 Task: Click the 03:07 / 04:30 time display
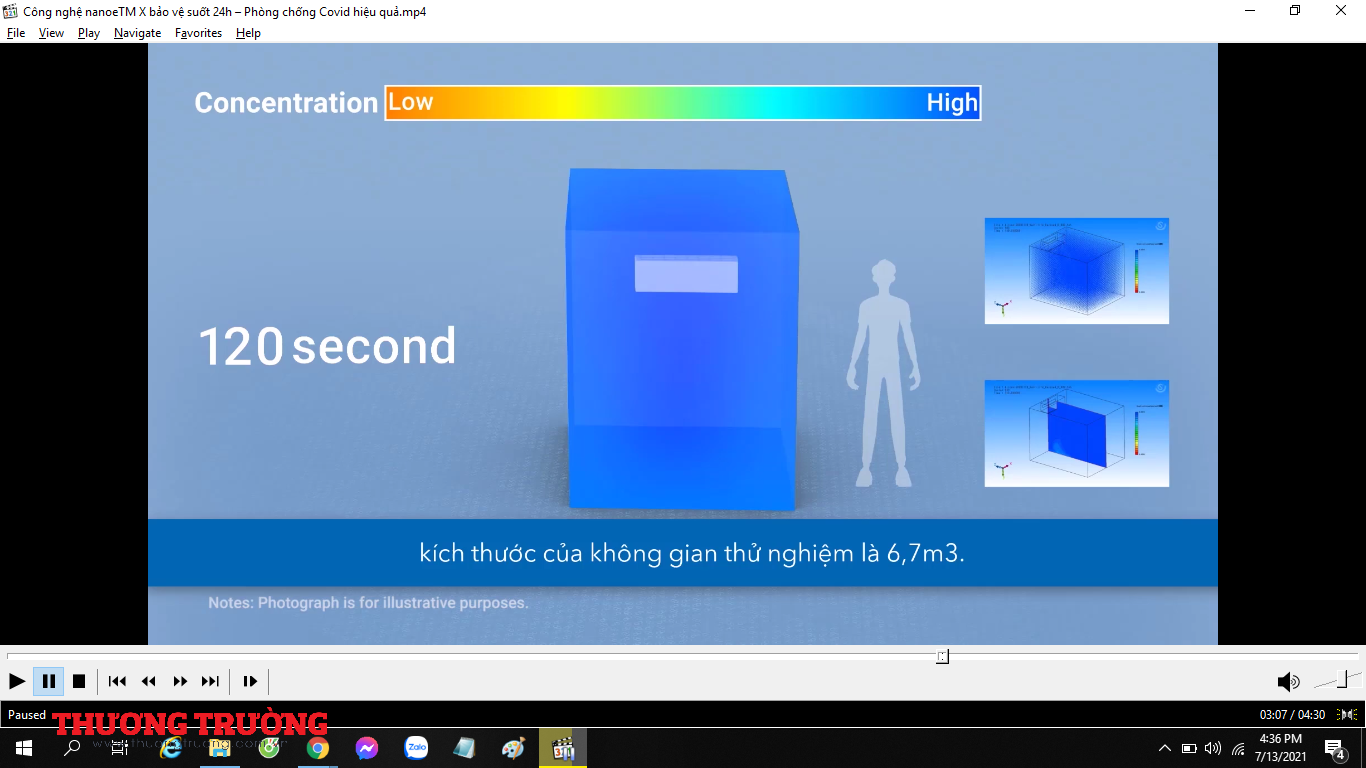tap(1292, 714)
